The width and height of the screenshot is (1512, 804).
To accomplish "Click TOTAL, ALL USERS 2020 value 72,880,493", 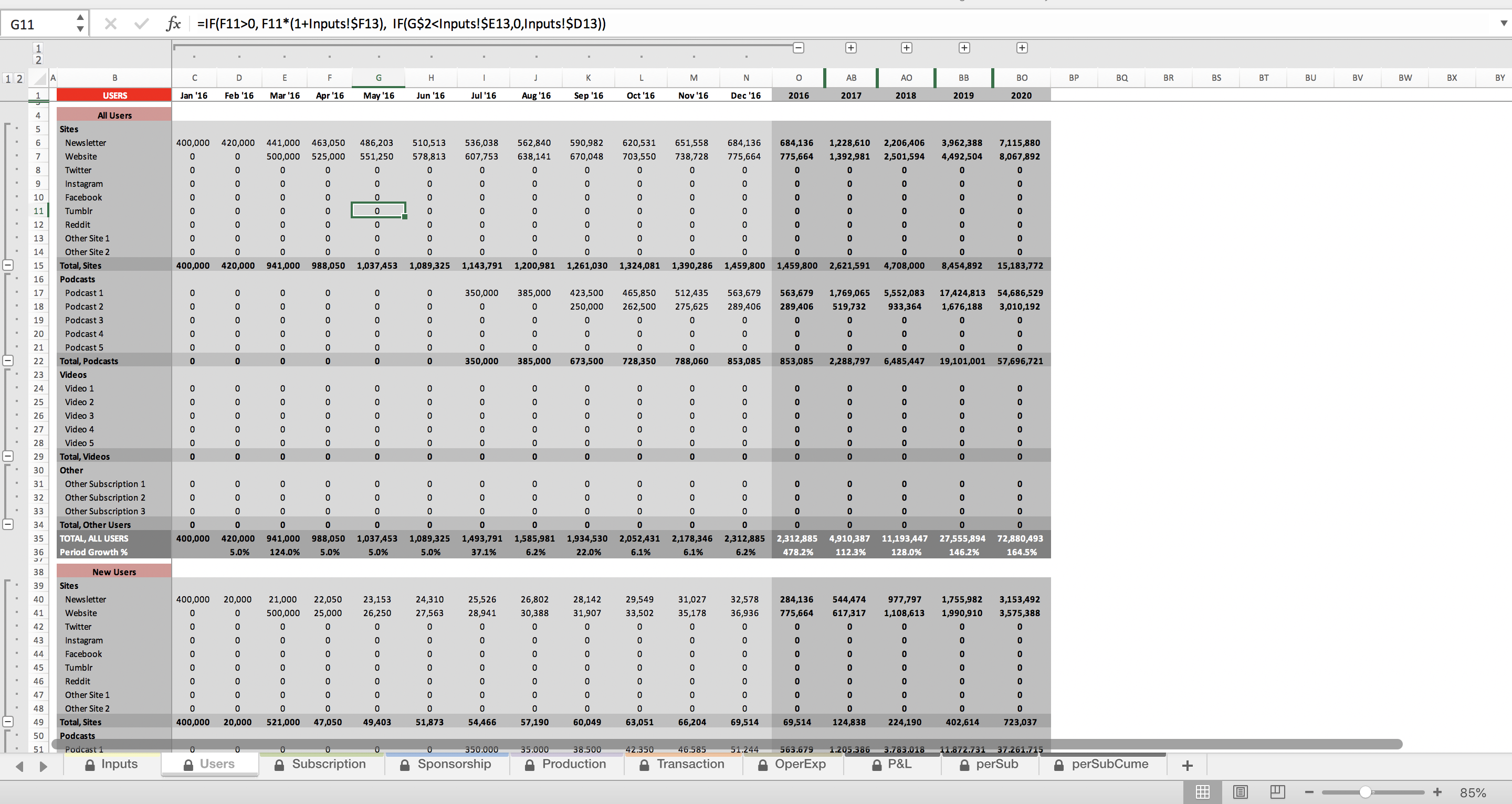I will (1021, 538).
